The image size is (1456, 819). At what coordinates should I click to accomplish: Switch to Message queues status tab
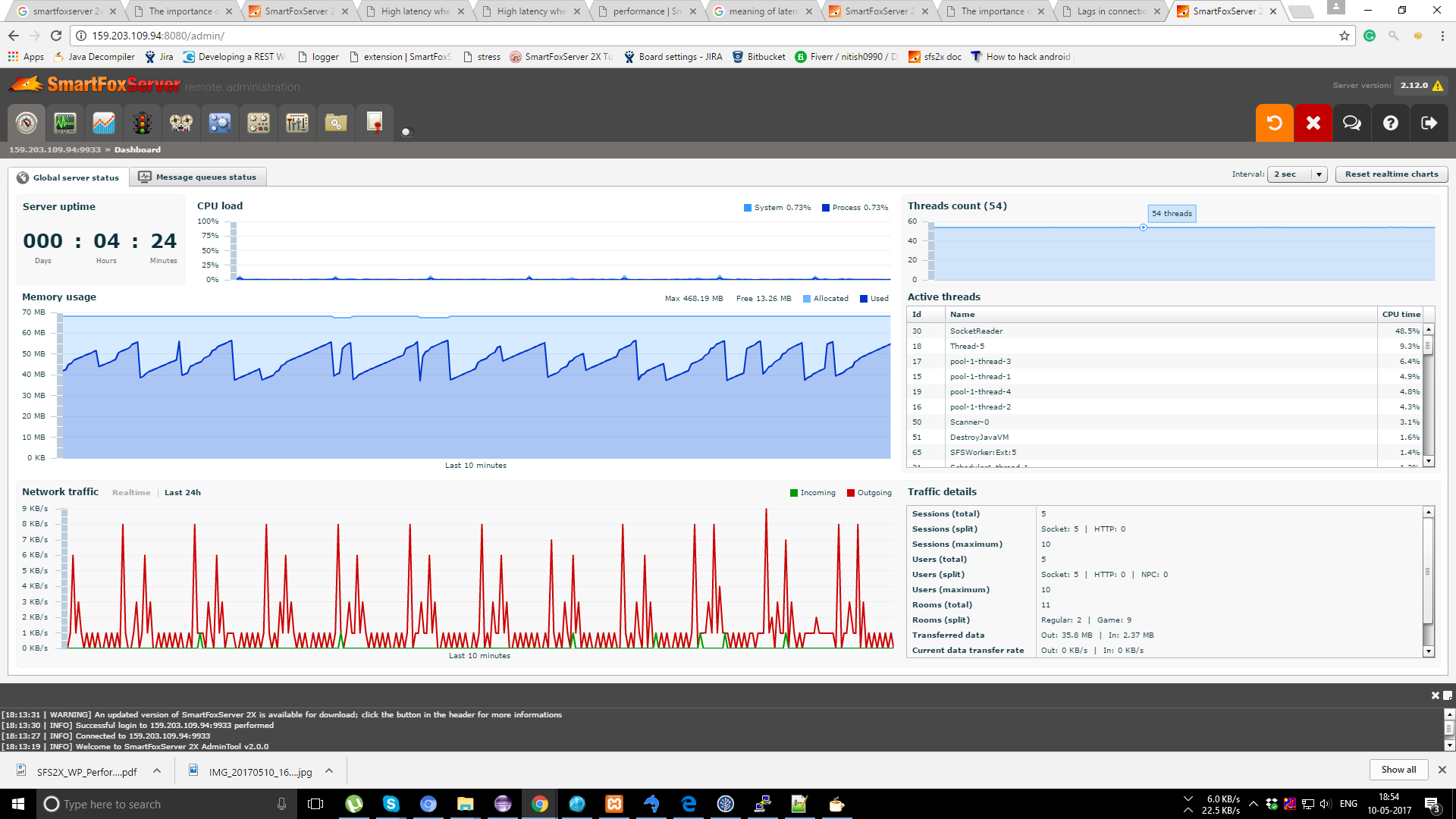pyautogui.click(x=198, y=177)
